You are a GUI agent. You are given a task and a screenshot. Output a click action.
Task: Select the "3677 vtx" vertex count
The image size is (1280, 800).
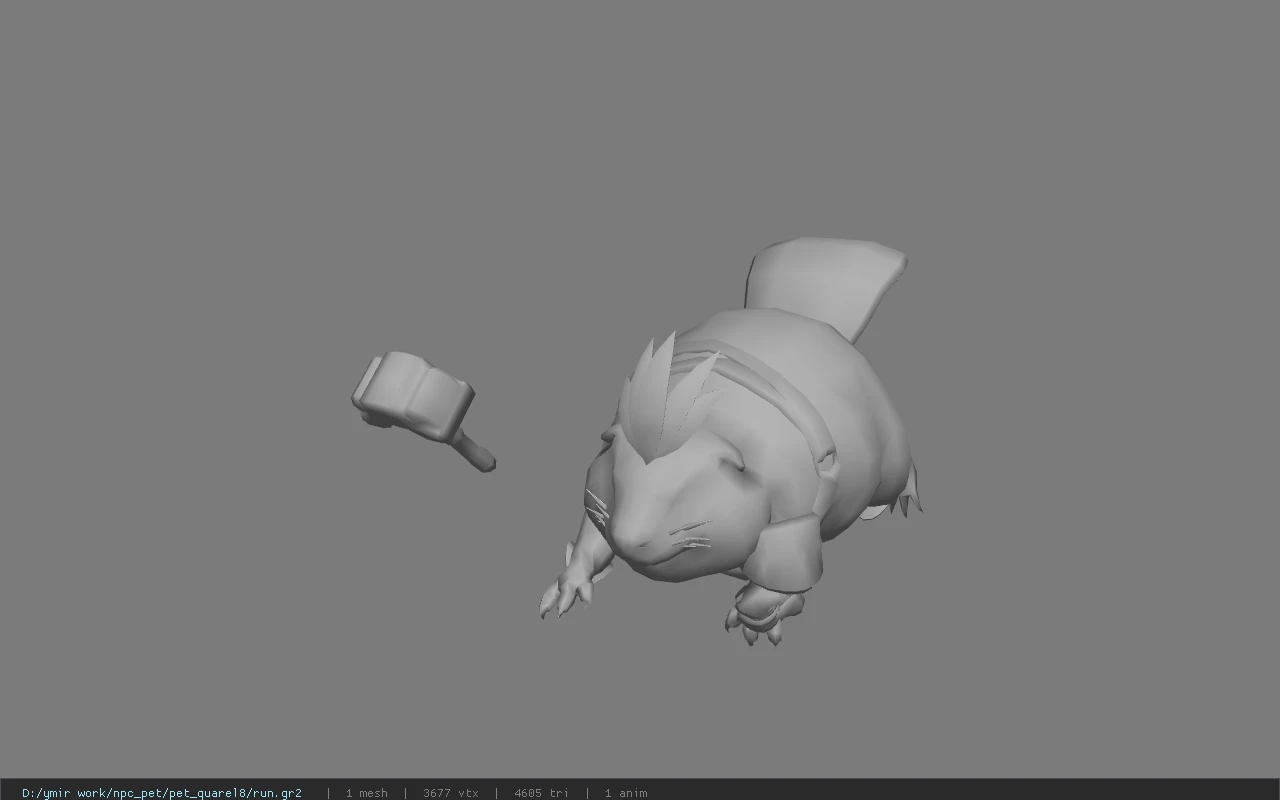pyautogui.click(x=451, y=793)
